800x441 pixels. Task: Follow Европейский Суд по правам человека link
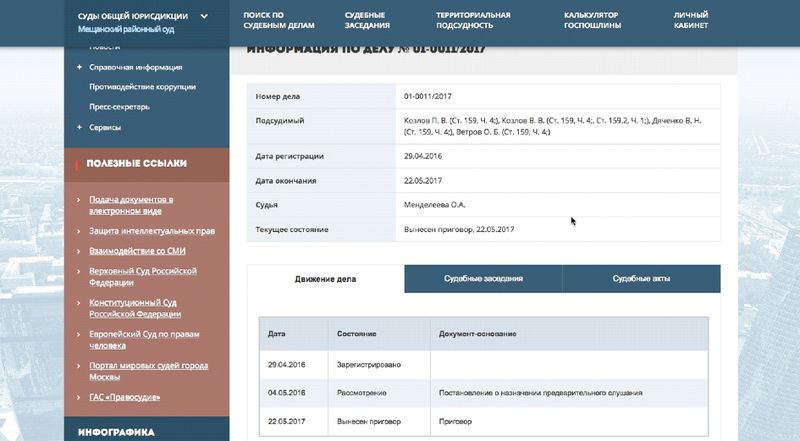[x=144, y=340]
